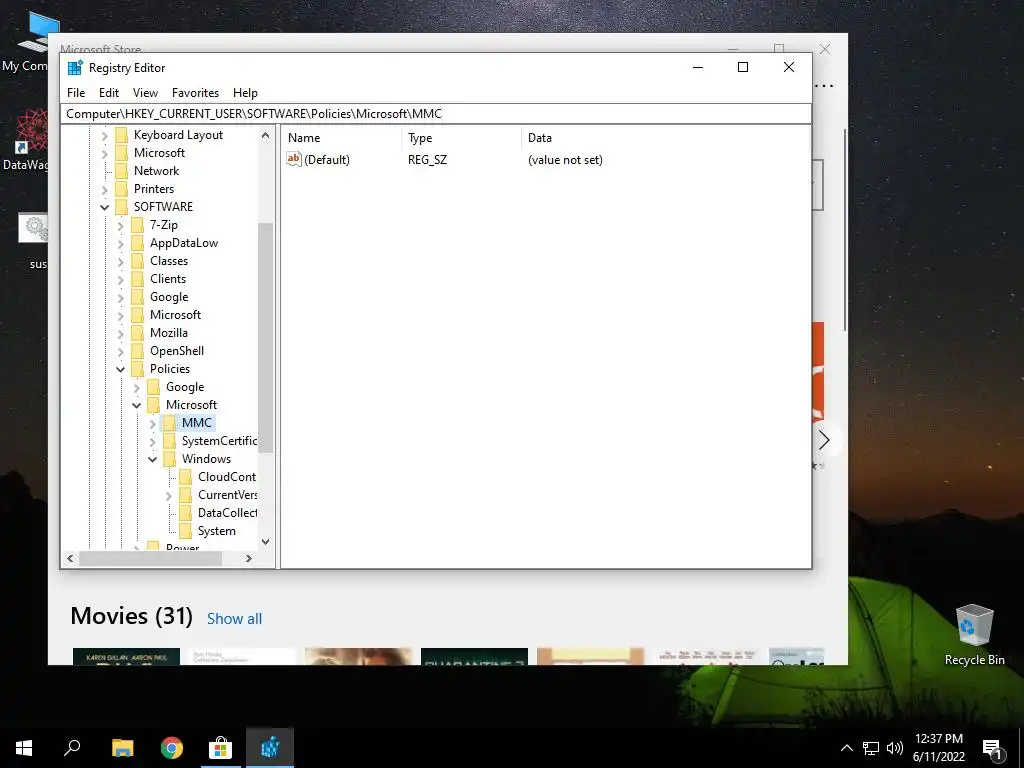The height and width of the screenshot is (768, 1024).
Task: Open File Explorer from the taskbar
Action: tap(122, 748)
